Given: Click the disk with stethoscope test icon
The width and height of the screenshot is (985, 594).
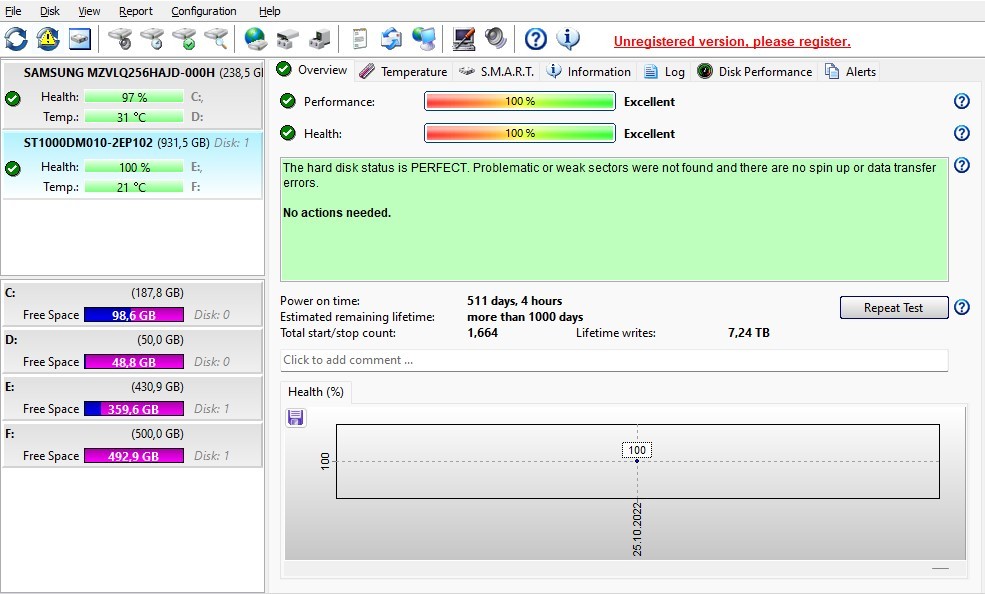Looking at the screenshot, I should [119, 39].
